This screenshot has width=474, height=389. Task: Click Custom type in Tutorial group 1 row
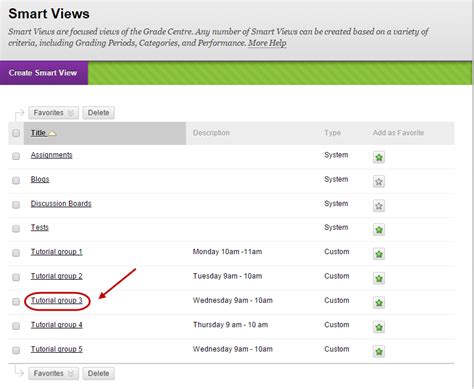337,252
